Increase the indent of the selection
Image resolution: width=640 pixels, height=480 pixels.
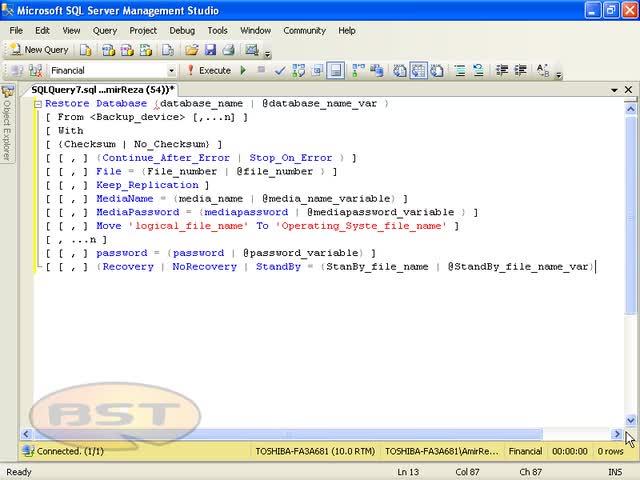pyautogui.click(x=520, y=71)
